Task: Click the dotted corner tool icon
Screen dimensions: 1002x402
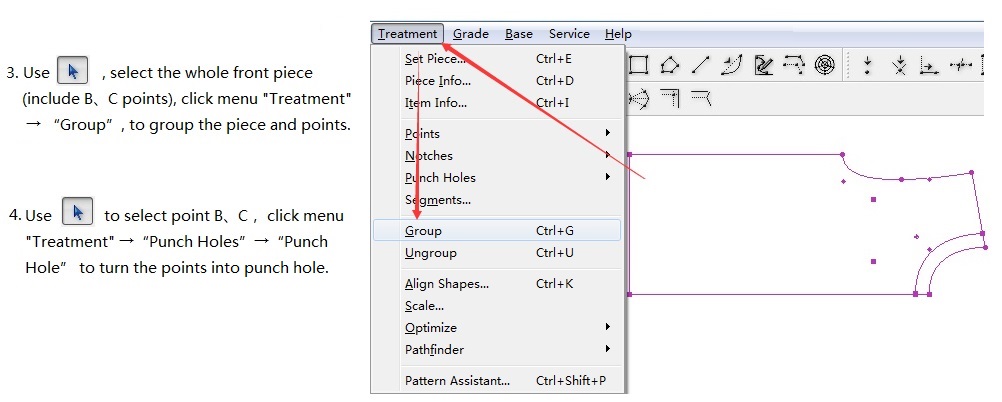Action: tap(670, 98)
